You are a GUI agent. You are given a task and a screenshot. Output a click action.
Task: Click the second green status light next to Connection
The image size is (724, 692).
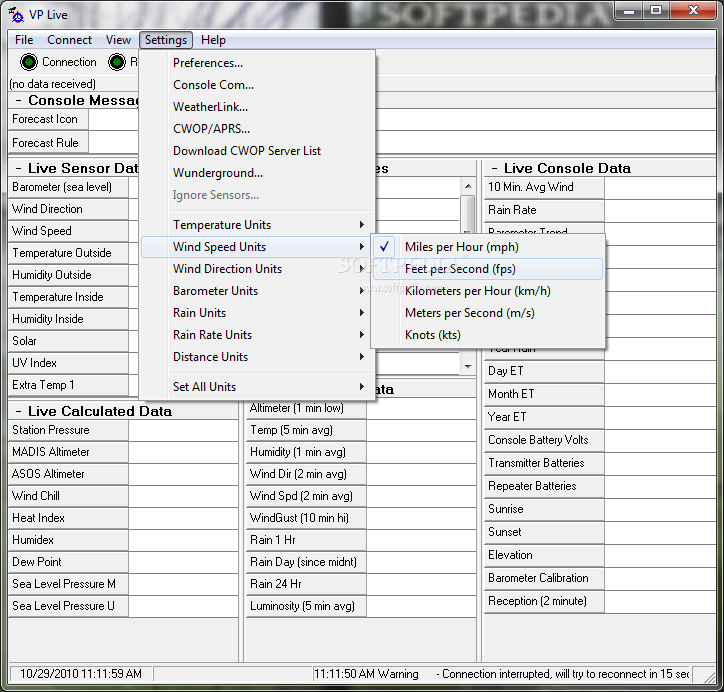(116, 62)
